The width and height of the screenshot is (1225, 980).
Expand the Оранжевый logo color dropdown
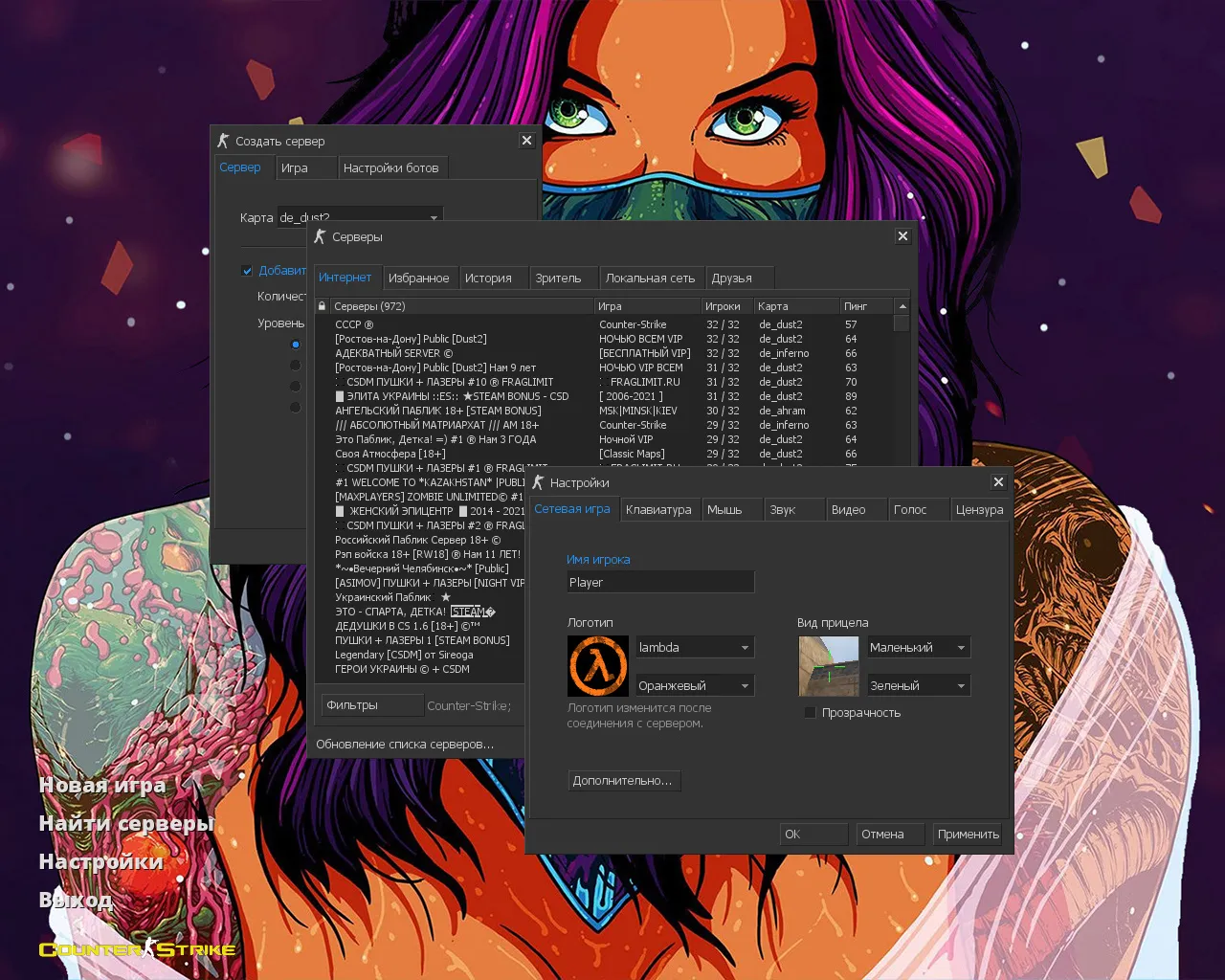(x=695, y=686)
